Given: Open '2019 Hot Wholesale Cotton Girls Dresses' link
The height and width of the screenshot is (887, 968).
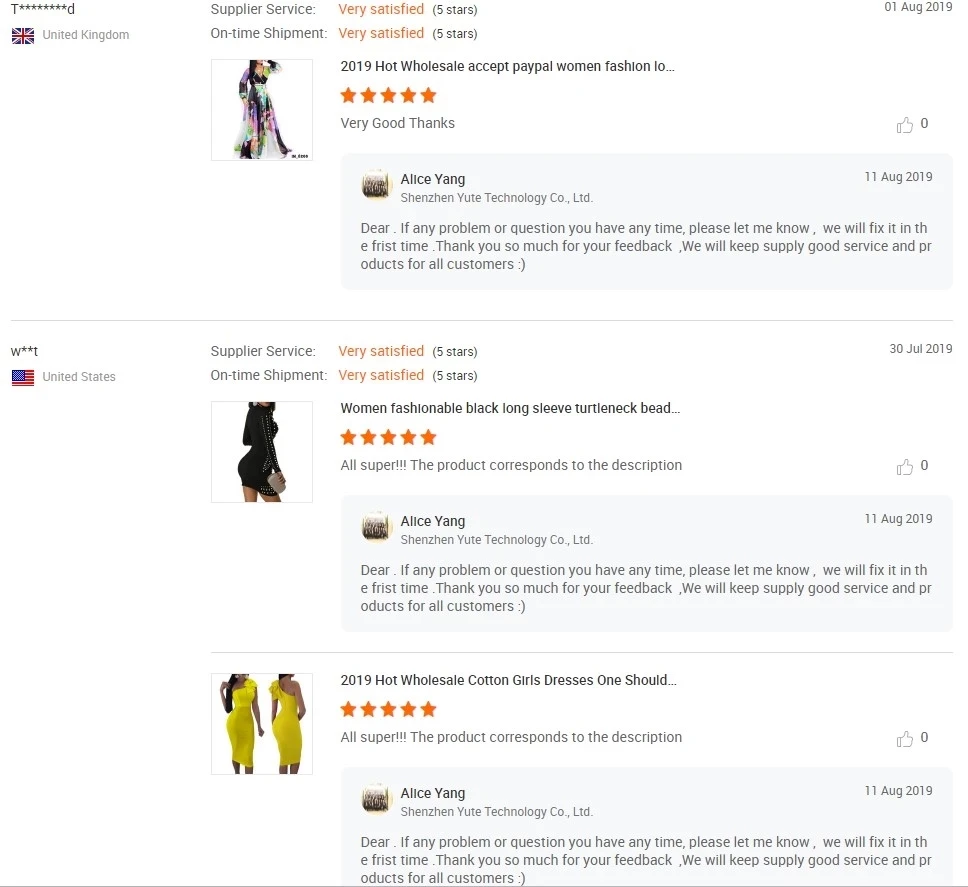Looking at the screenshot, I should pyautogui.click(x=508, y=680).
